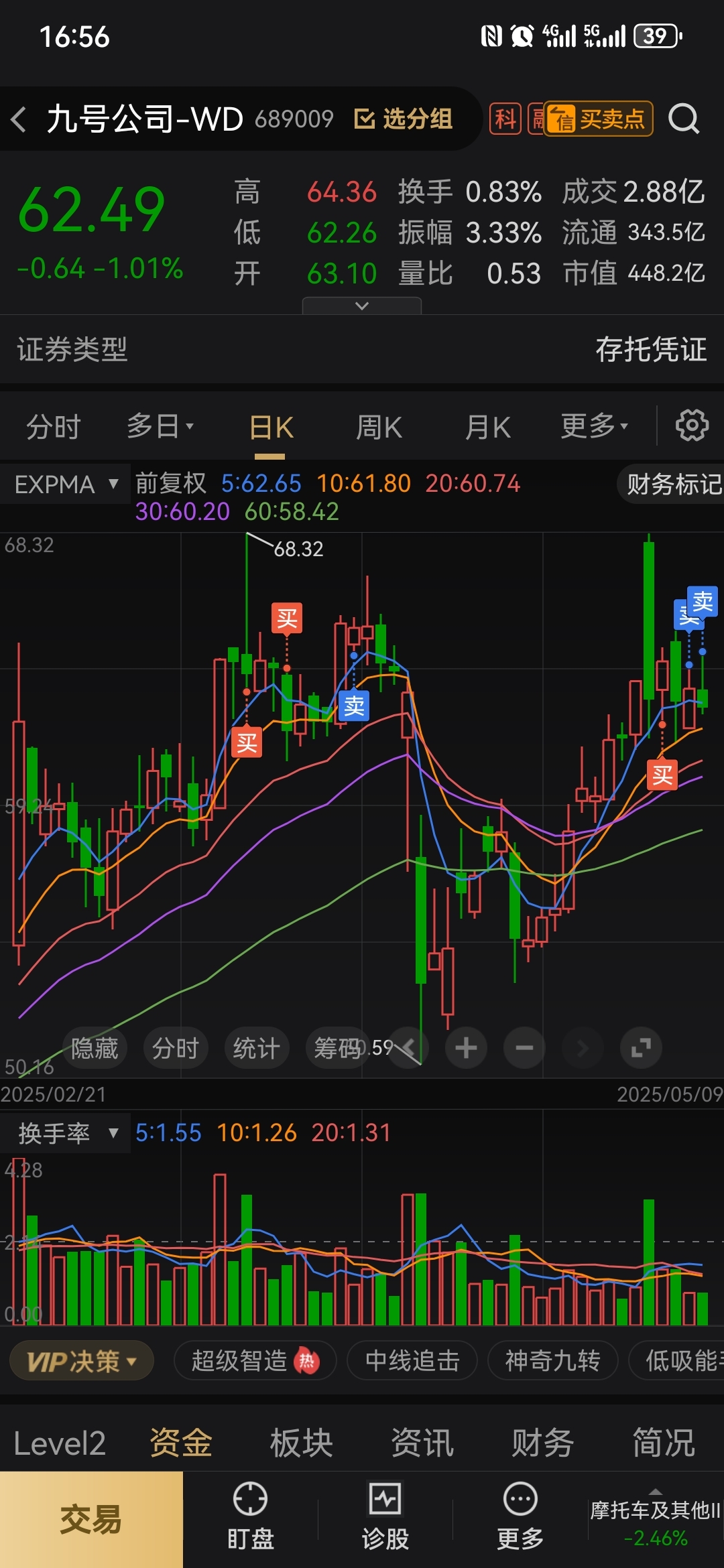Open 选分组 to choose a watchlist group
The image size is (724, 1568).
point(403,119)
